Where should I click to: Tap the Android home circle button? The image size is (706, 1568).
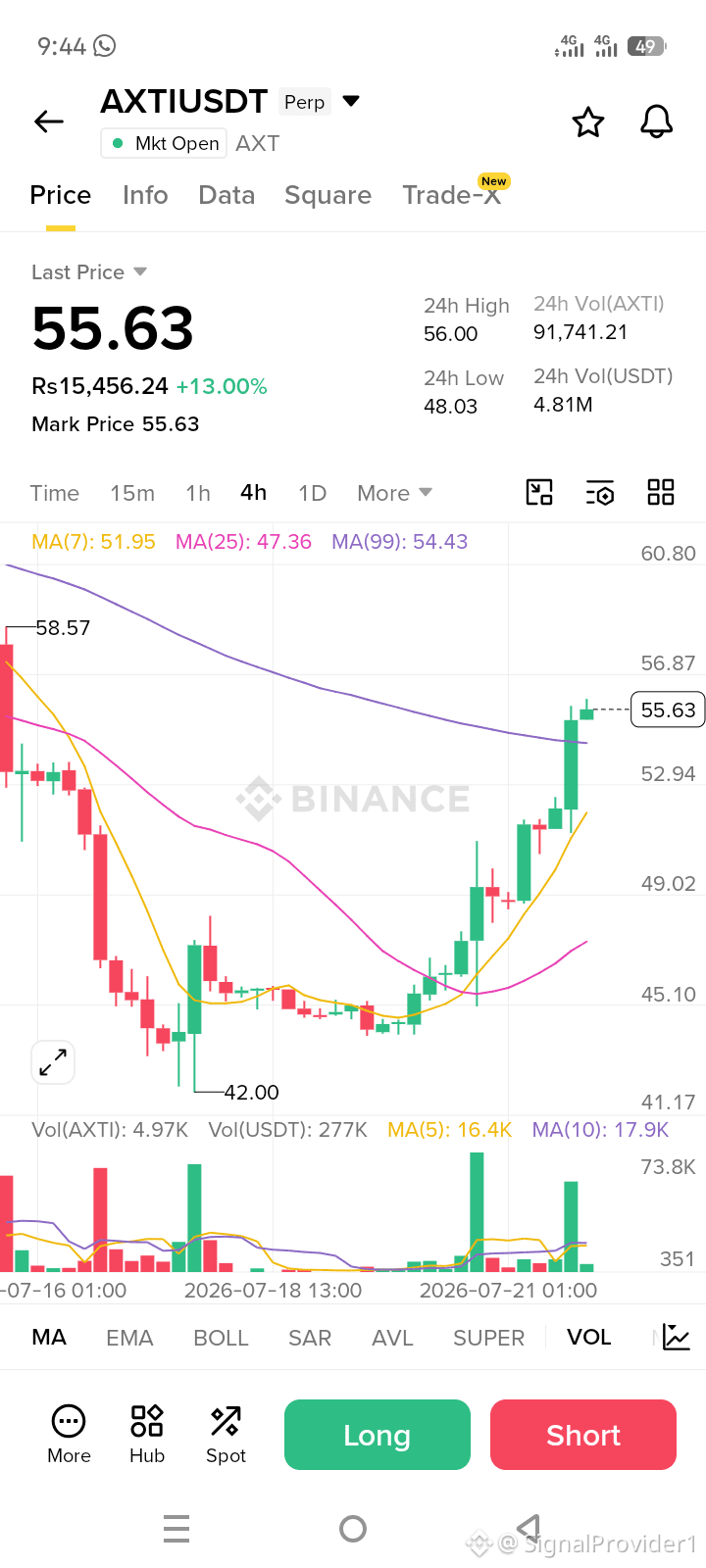point(353,1529)
